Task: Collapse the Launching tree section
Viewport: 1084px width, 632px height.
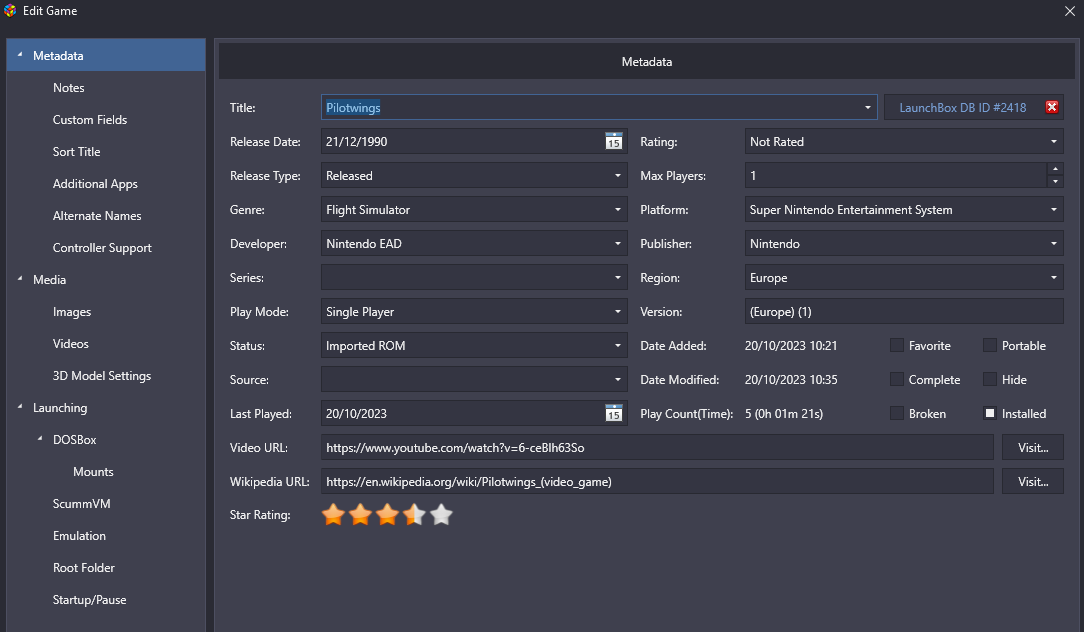Action: (19, 407)
